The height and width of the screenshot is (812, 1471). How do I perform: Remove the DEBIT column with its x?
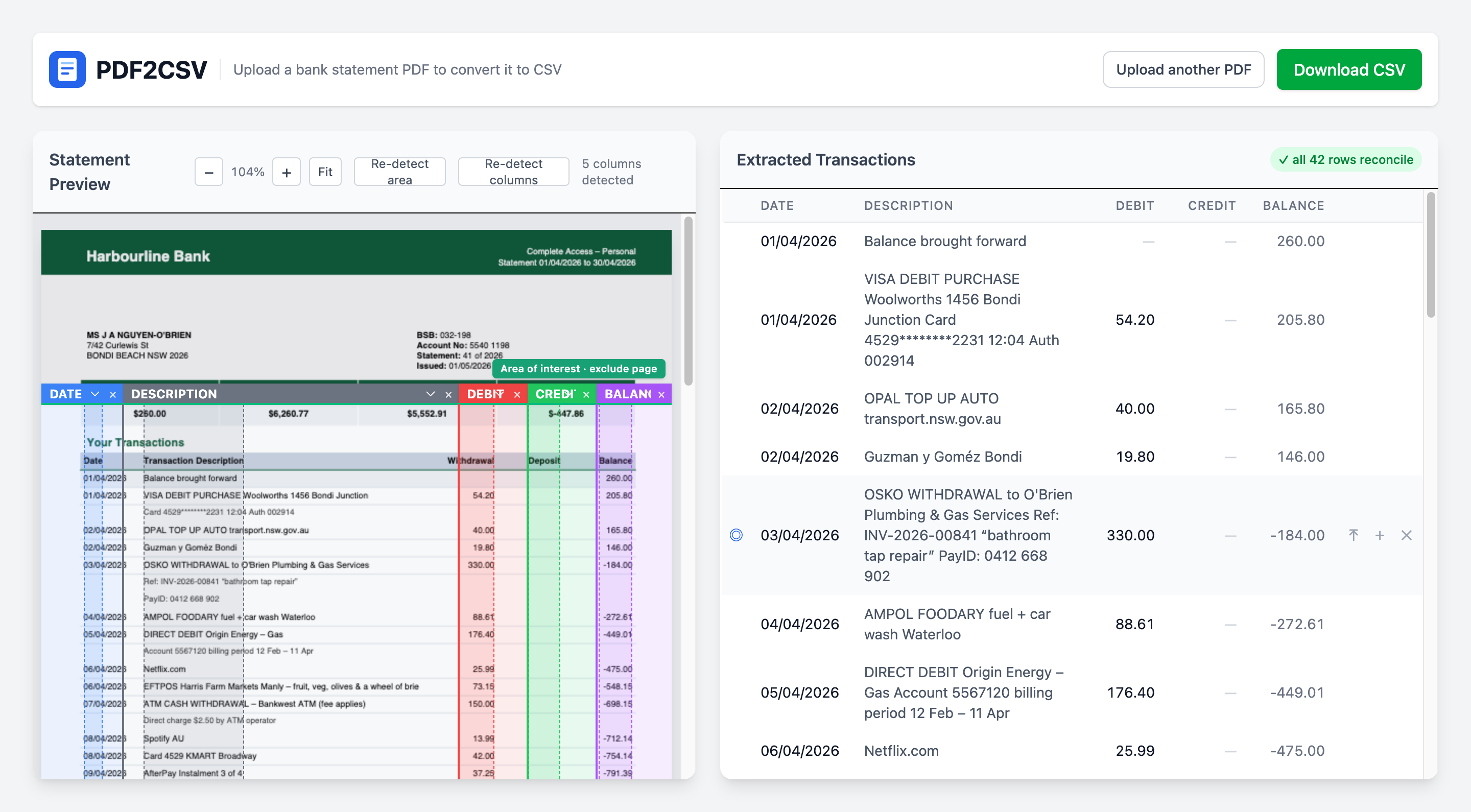coord(517,395)
